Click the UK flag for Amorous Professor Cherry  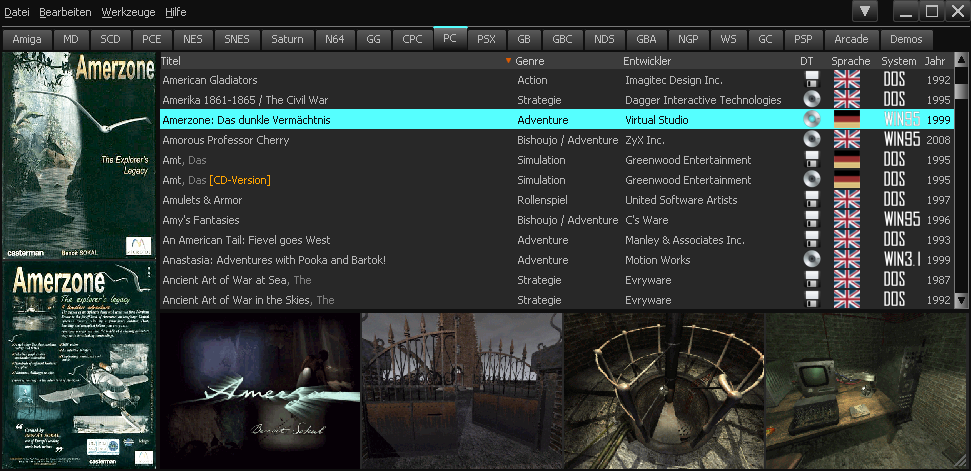click(847, 140)
